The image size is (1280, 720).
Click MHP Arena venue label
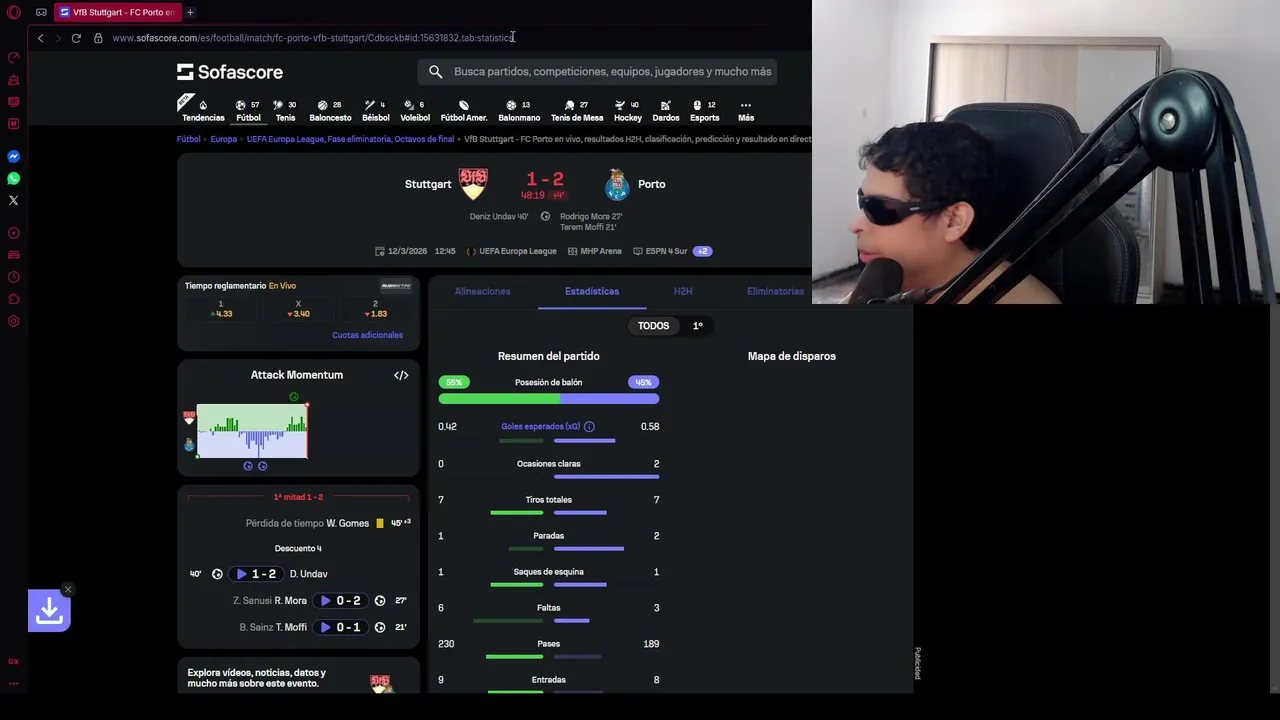600,251
